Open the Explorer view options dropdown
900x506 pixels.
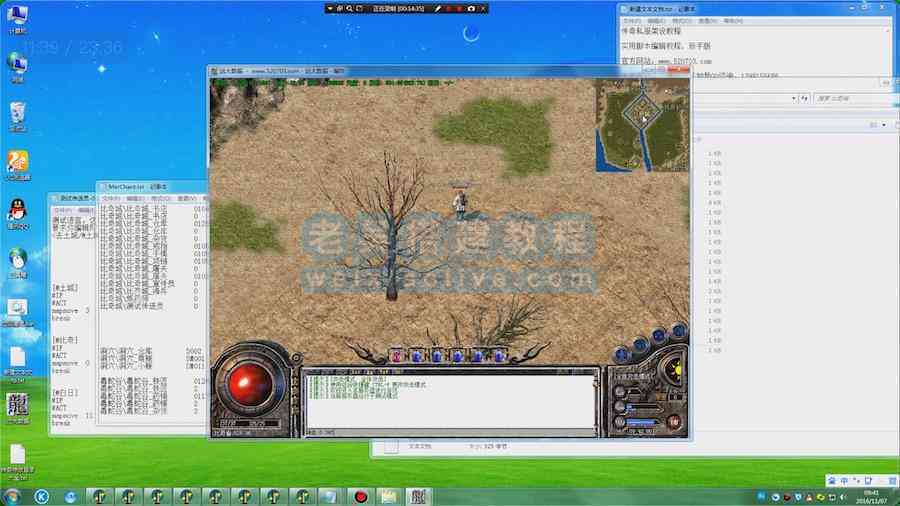pyautogui.click(x=884, y=125)
